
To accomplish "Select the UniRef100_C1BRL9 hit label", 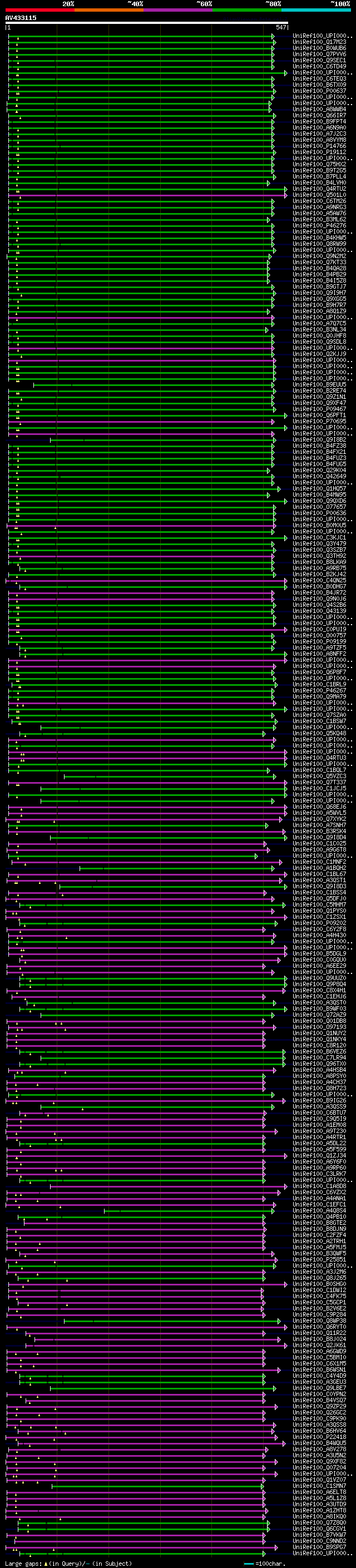I will click(319, 684).
